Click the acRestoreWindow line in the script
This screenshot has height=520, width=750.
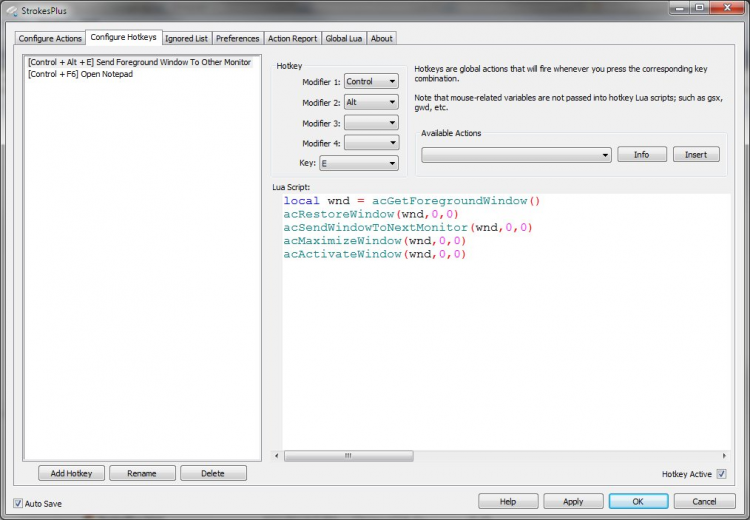coord(371,214)
